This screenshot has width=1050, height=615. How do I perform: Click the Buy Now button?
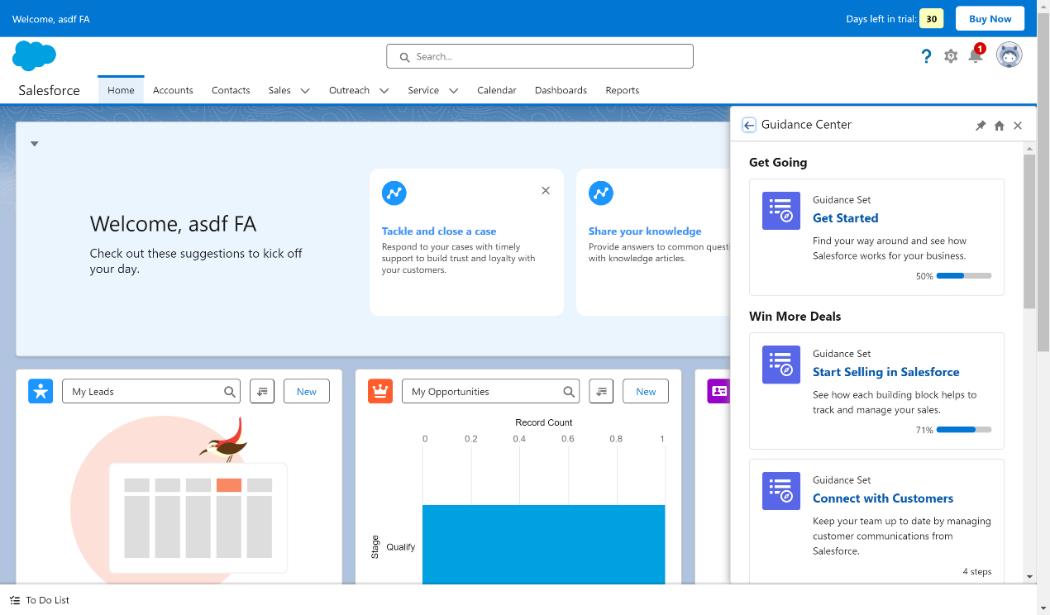point(989,19)
